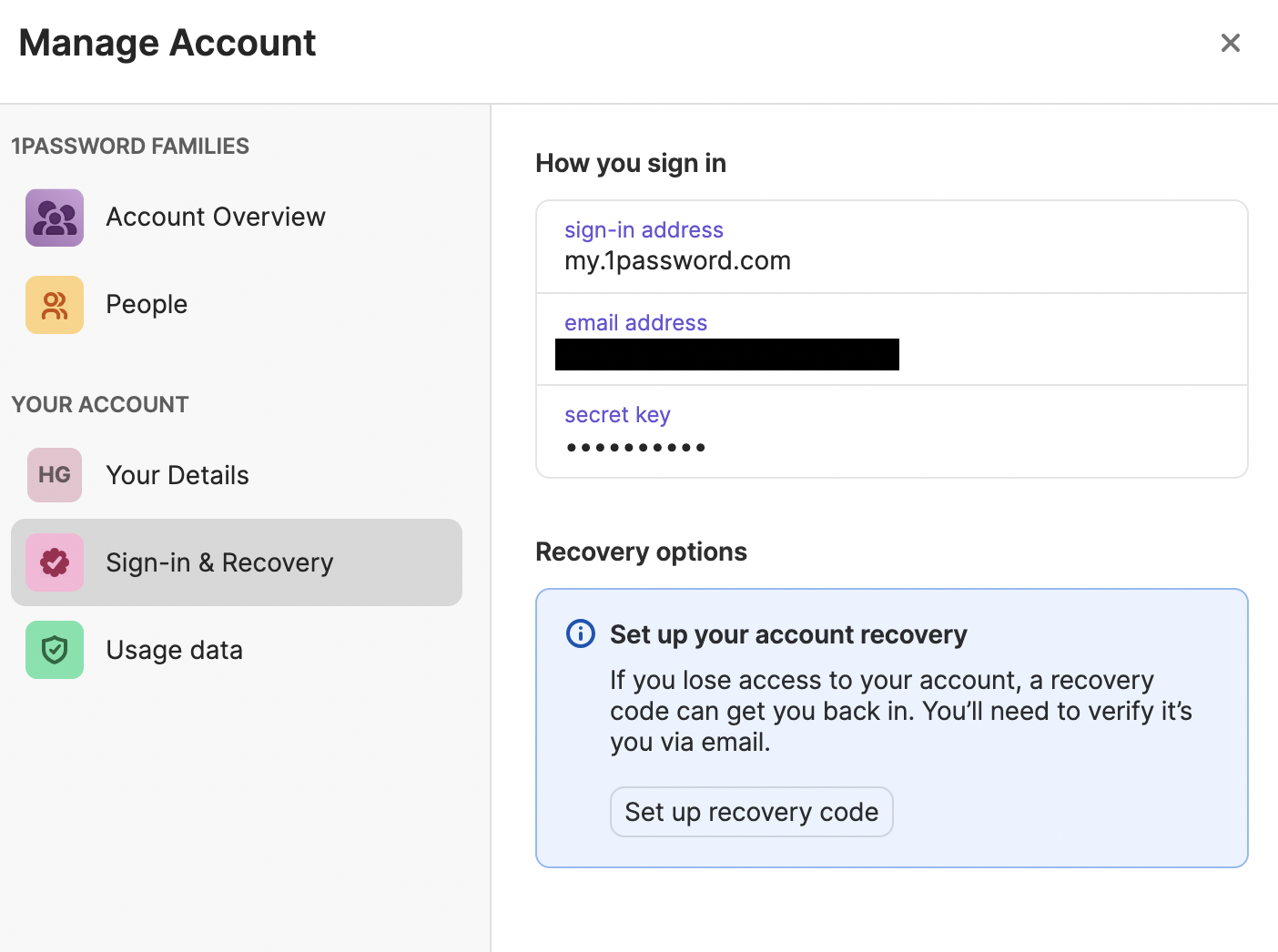Open the sign-in address link
The height and width of the screenshot is (952, 1278).
pyautogui.click(x=644, y=229)
